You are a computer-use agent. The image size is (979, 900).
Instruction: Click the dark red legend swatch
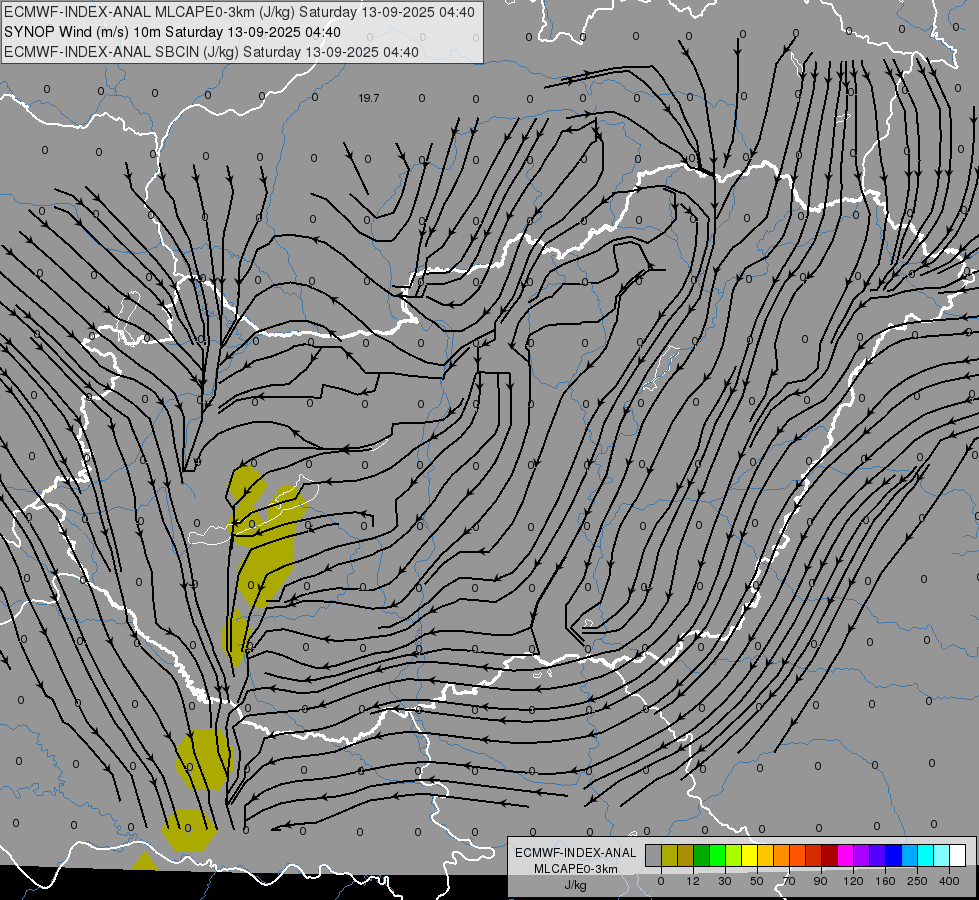tap(830, 855)
